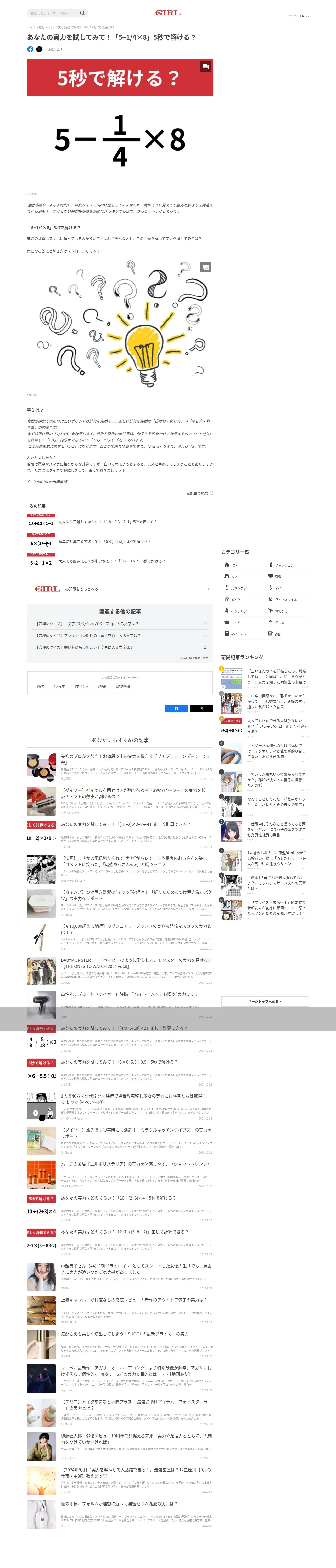Open gallery icon on the lightbulb illustration

point(205,267)
